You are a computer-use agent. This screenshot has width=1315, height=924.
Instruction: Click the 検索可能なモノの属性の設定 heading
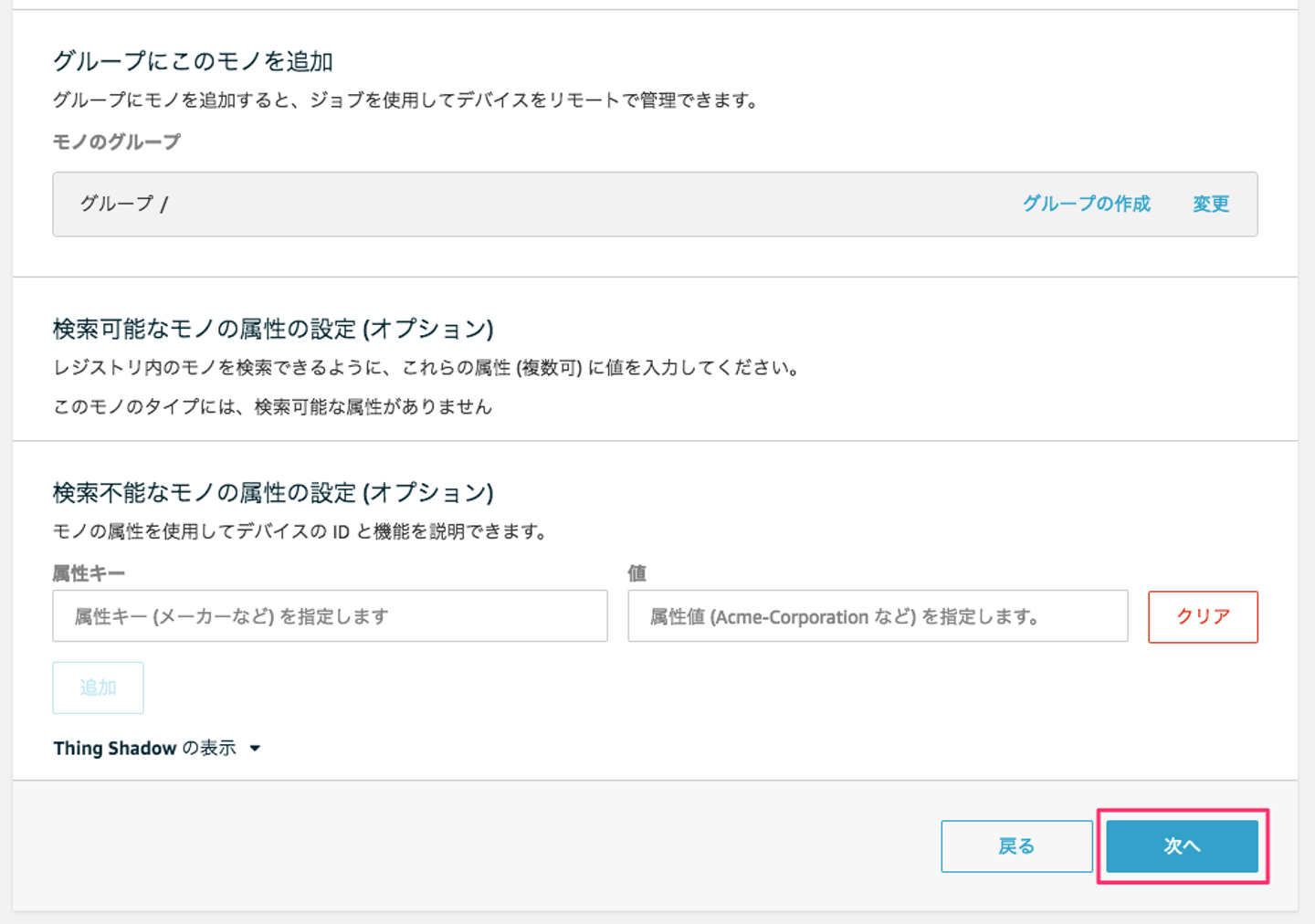[273, 329]
